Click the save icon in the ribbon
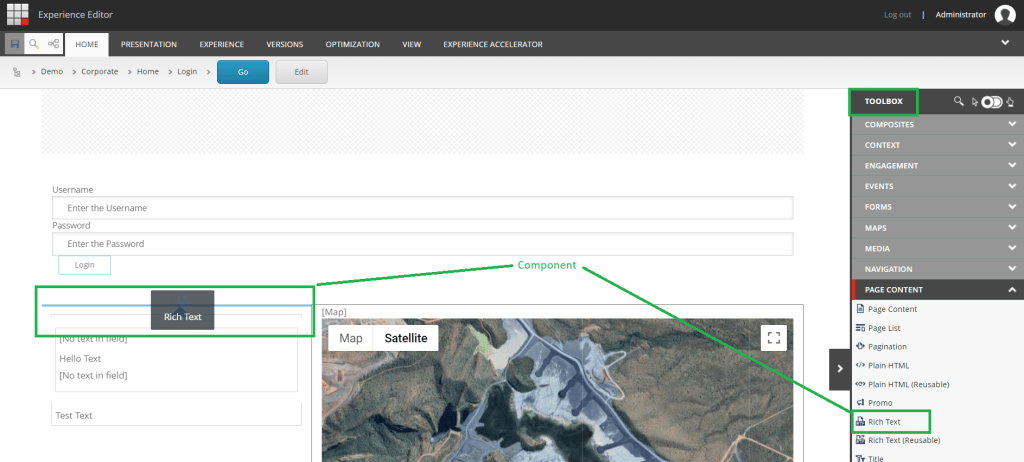The height and width of the screenshot is (462, 1024). (14, 44)
